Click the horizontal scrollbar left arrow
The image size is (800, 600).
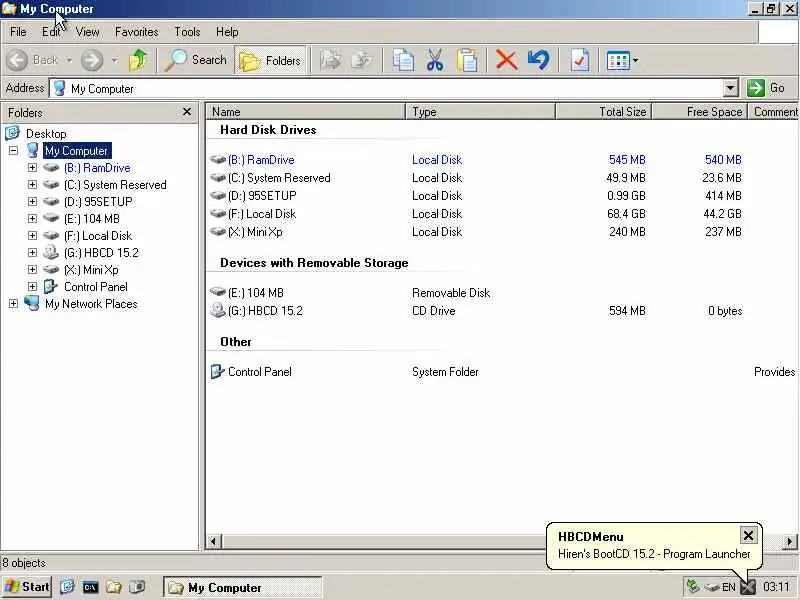point(214,541)
